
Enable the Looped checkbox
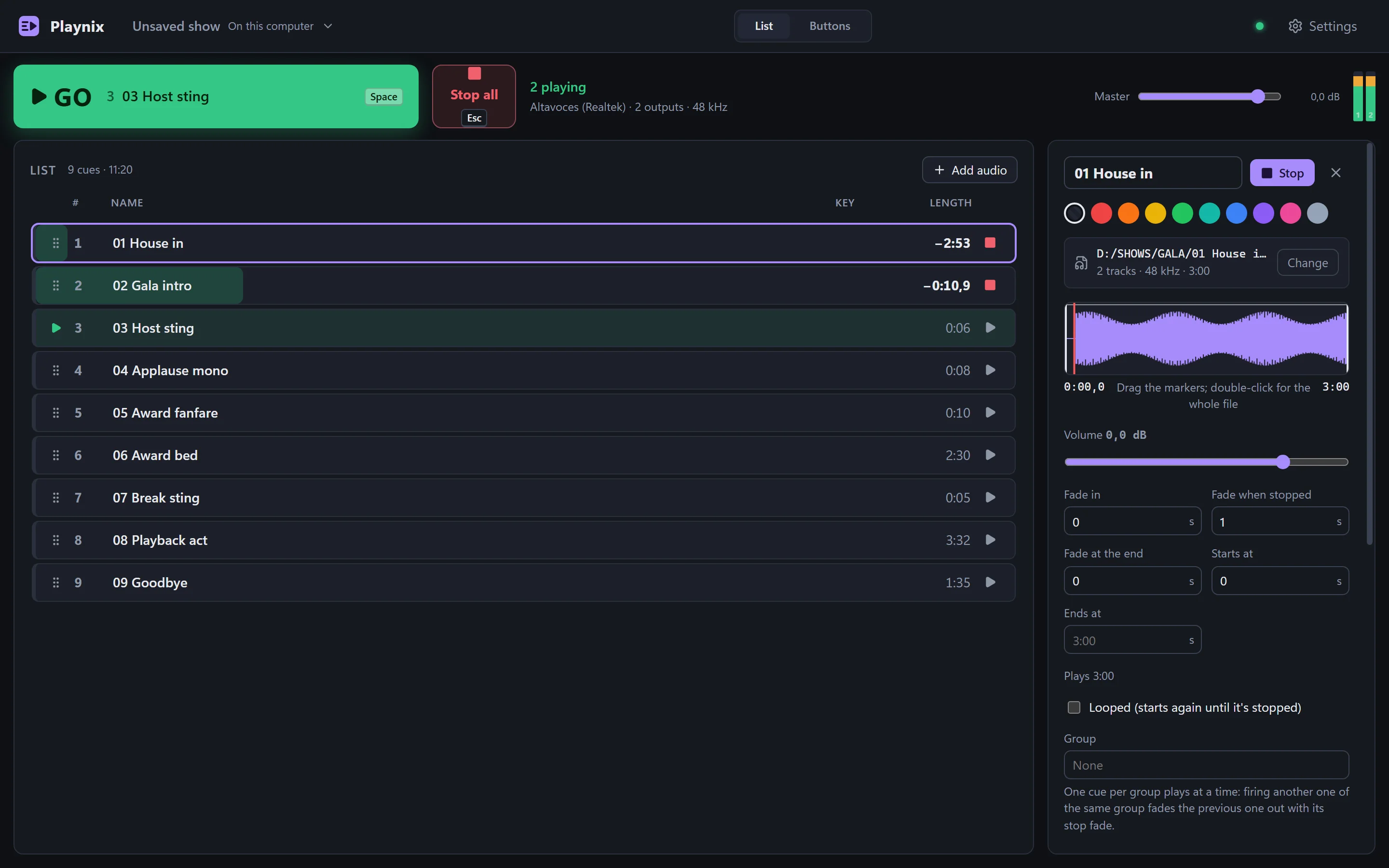click(x=1073, y=707)
